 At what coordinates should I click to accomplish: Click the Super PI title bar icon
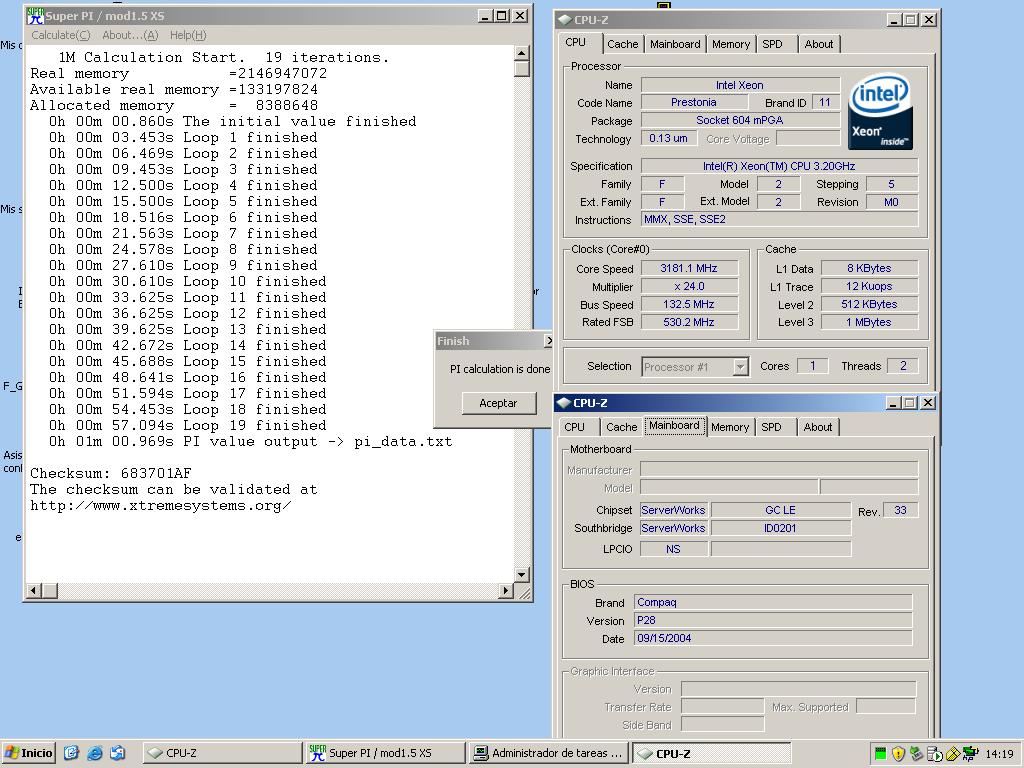click(35, 16)
